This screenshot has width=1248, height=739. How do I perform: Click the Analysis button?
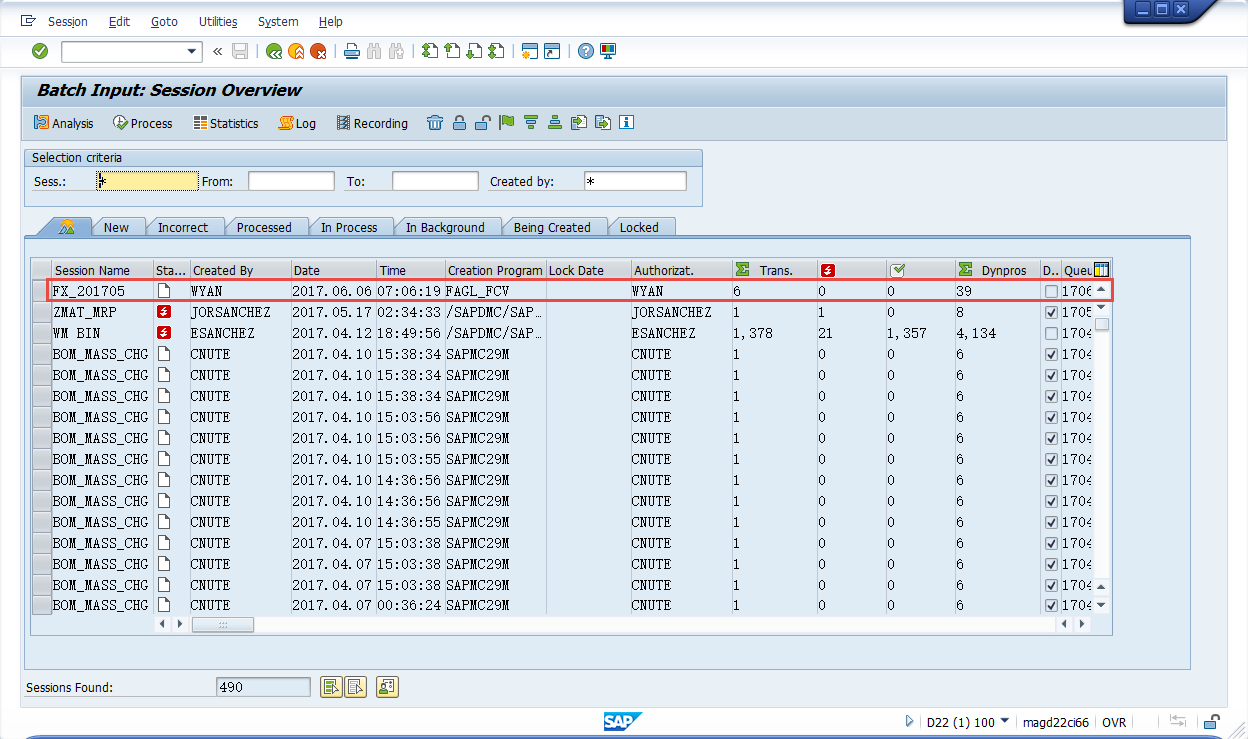pos(63,123)
